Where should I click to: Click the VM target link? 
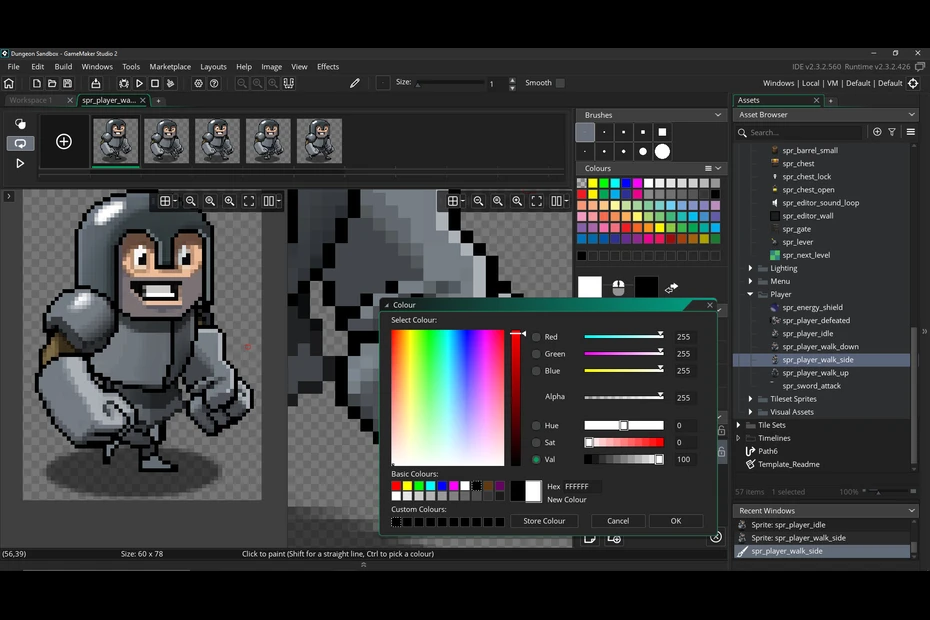click(x=833, y=84)
